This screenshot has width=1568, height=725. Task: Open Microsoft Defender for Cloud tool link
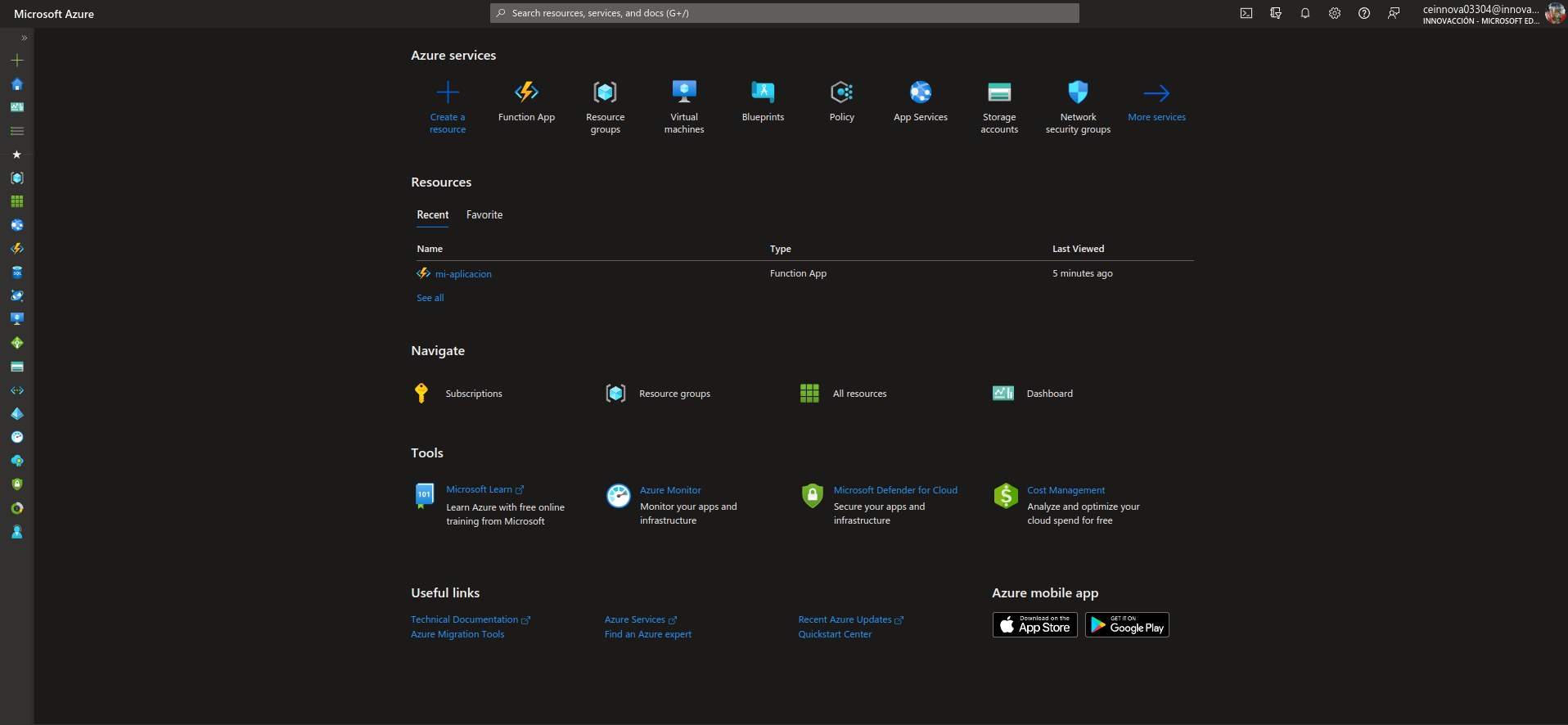895,490
